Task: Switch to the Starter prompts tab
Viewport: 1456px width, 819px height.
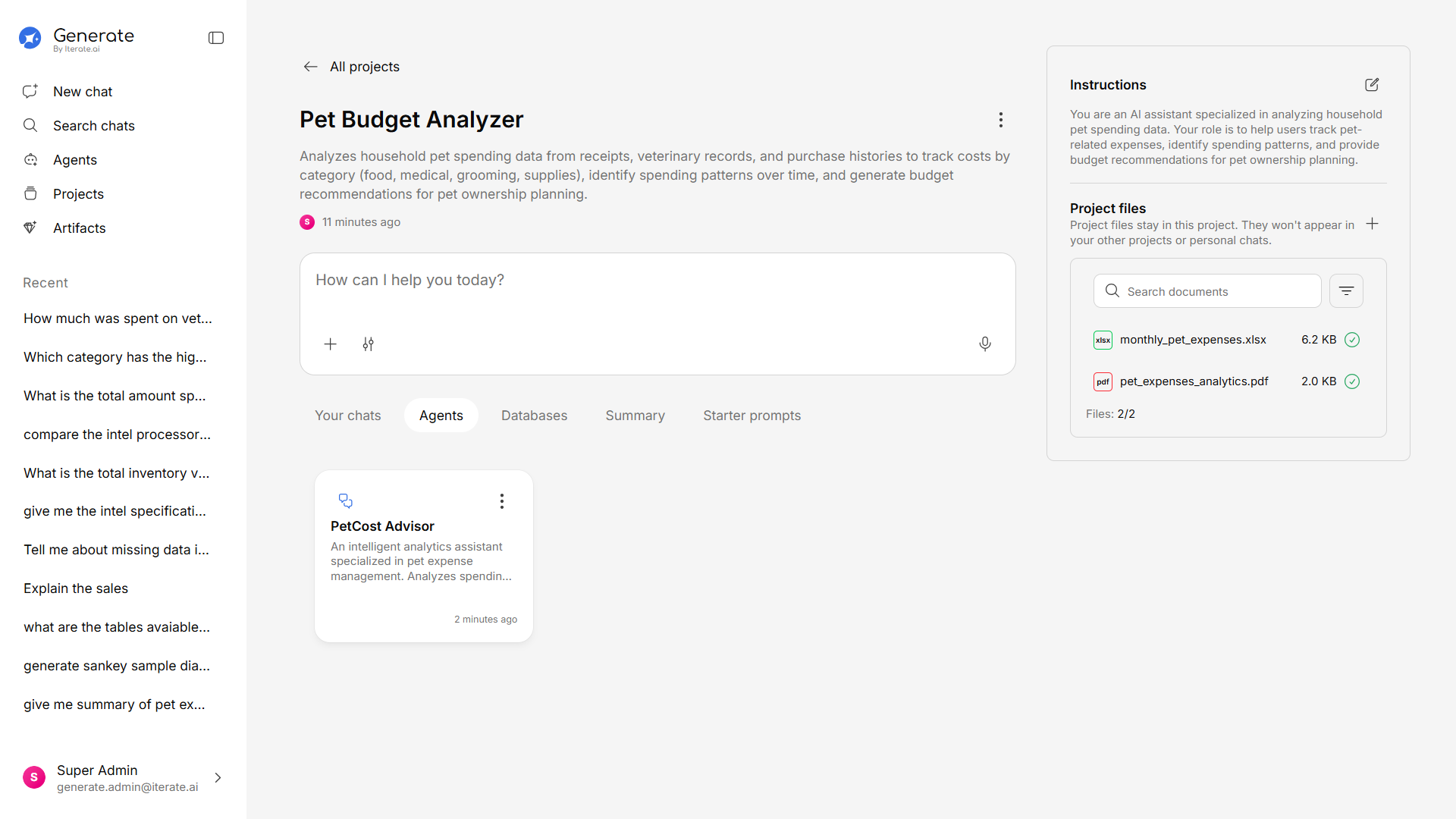Action: (752, 416)
